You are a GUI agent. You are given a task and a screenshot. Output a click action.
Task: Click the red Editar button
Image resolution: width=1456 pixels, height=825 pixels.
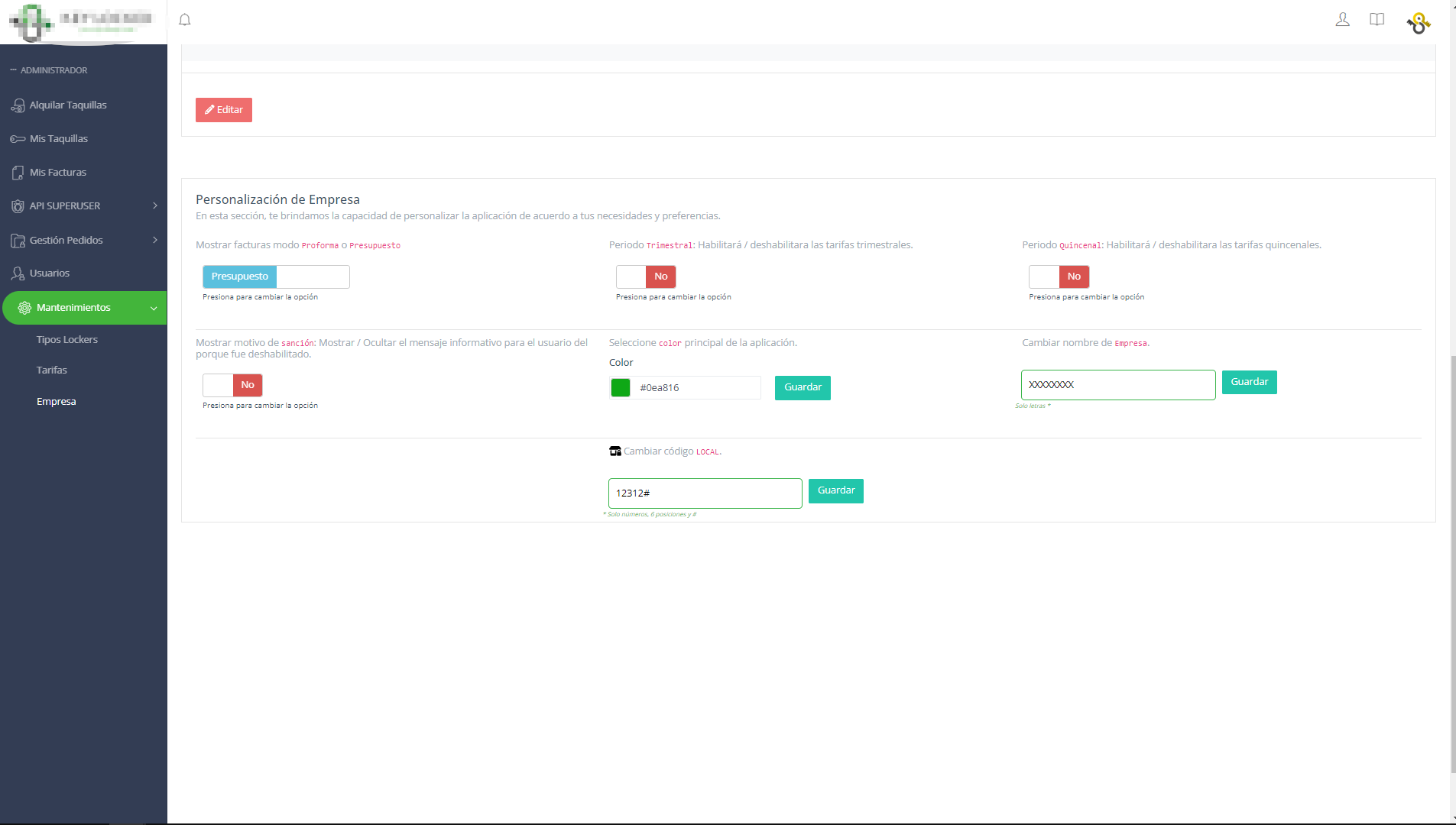click(224, 110)
